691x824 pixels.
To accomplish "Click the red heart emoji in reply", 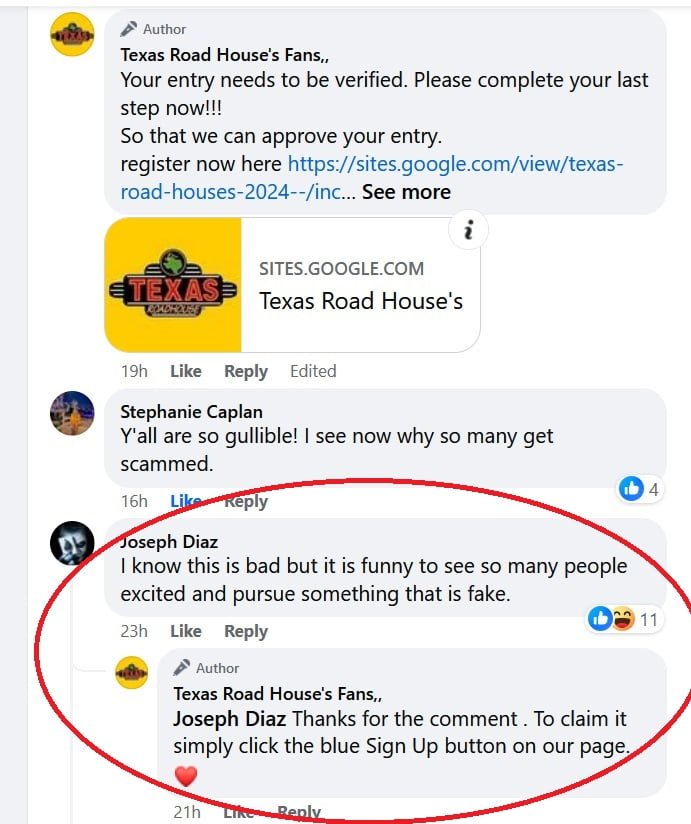I will [x=185, y=776].
